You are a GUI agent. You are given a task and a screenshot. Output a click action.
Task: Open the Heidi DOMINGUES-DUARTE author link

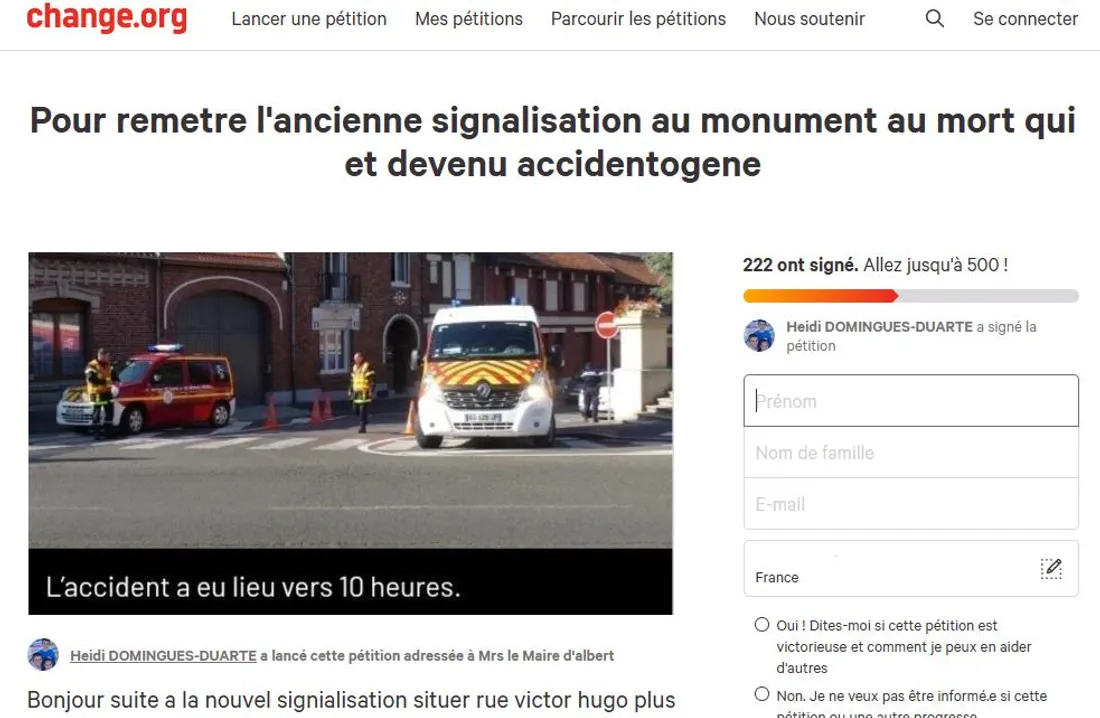coord(163,656)
